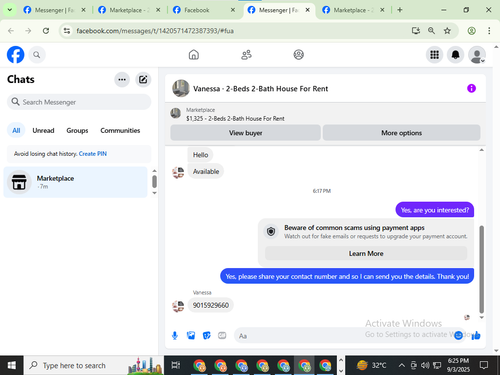
Task: Switch to first Messenger tab
Action: (54, 10)
